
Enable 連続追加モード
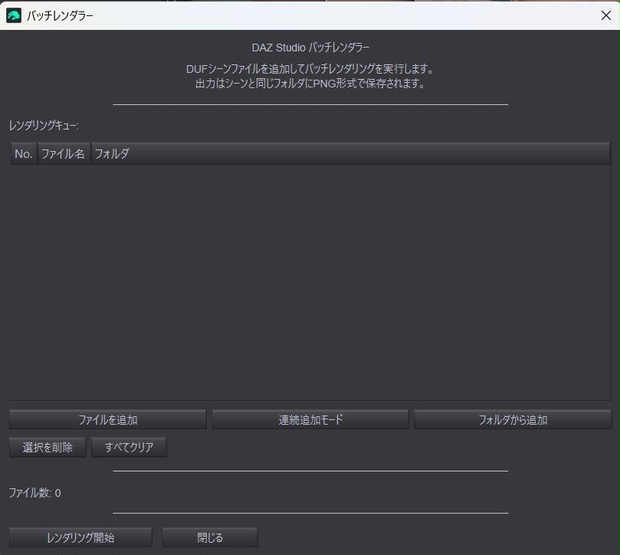(310, 419)
